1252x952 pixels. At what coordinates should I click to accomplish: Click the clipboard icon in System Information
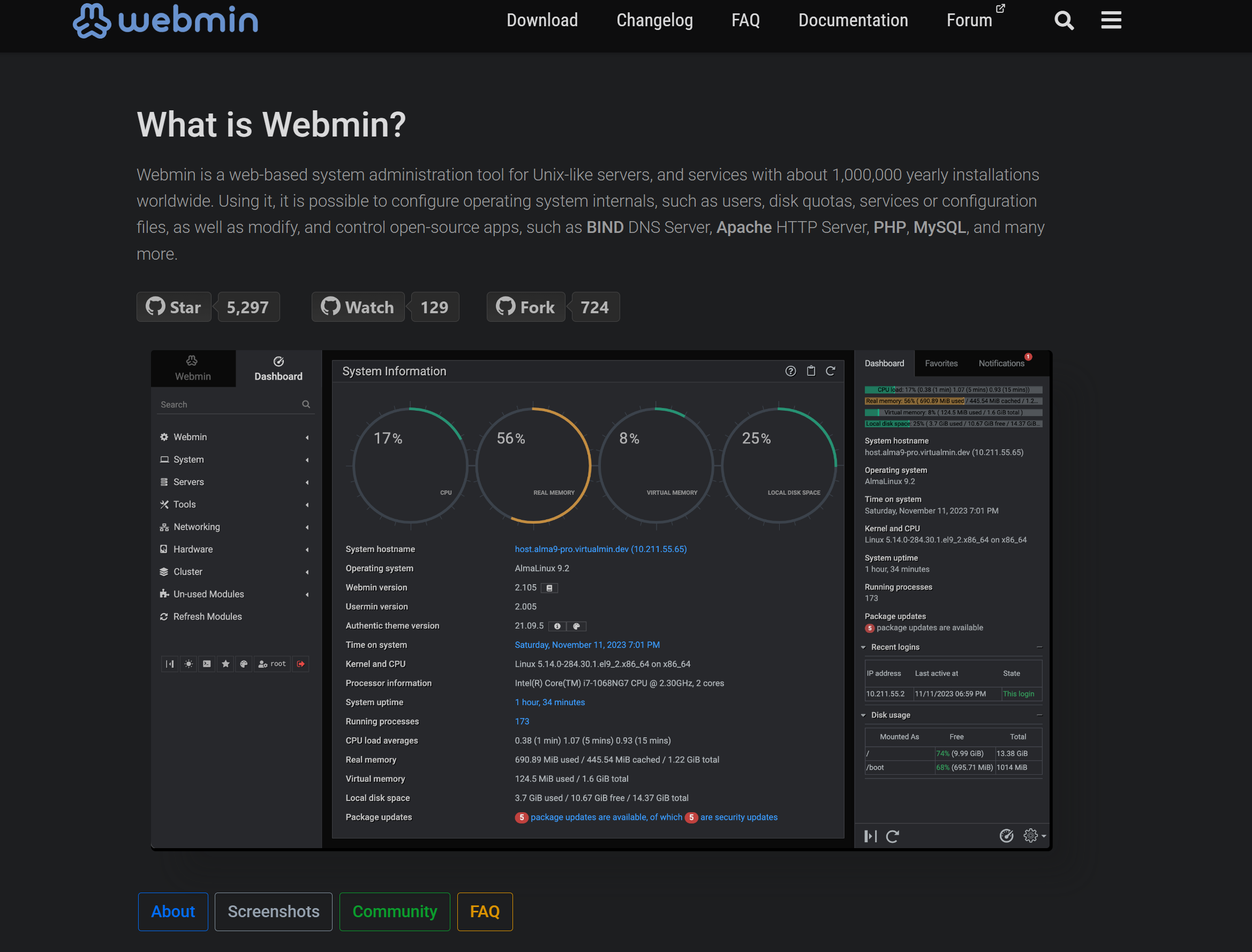[x=811, y=371]
